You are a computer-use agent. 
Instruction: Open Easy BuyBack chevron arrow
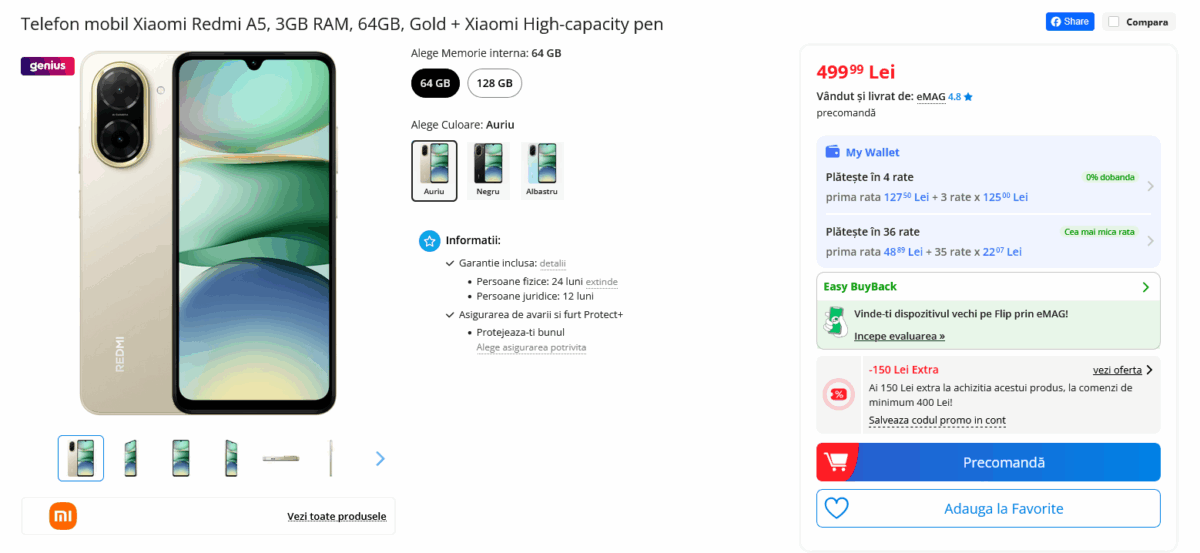click(x=1146, y=287)
